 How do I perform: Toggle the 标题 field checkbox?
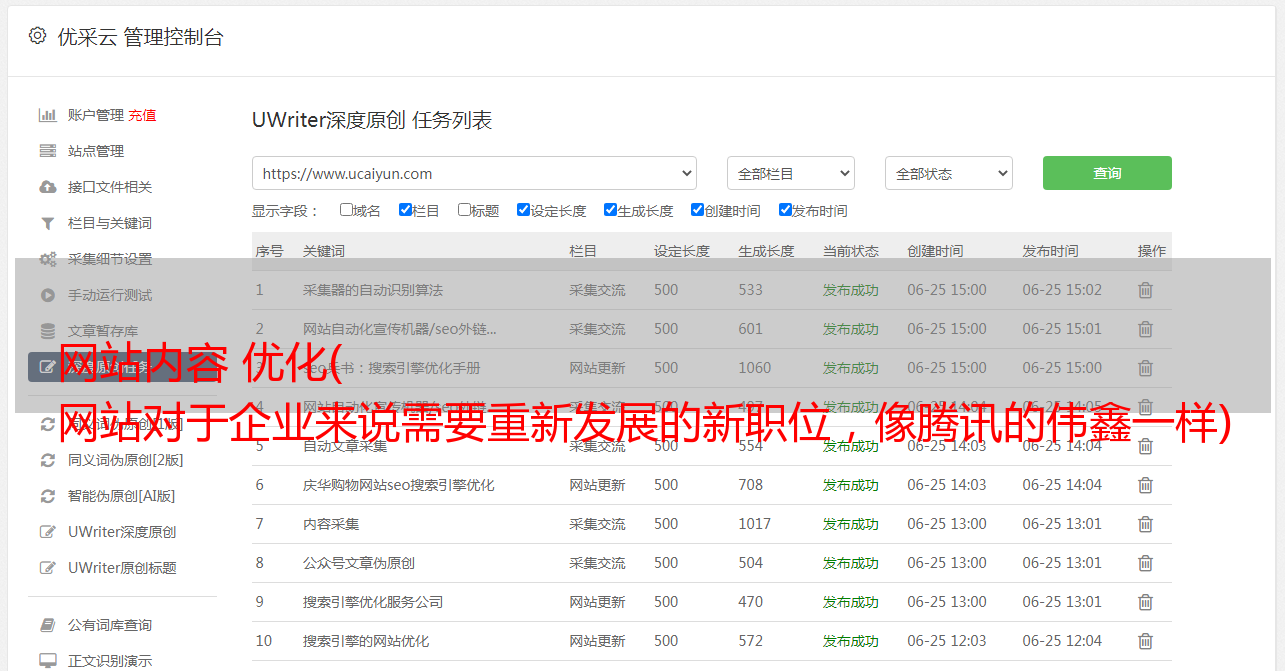(464, 210)
